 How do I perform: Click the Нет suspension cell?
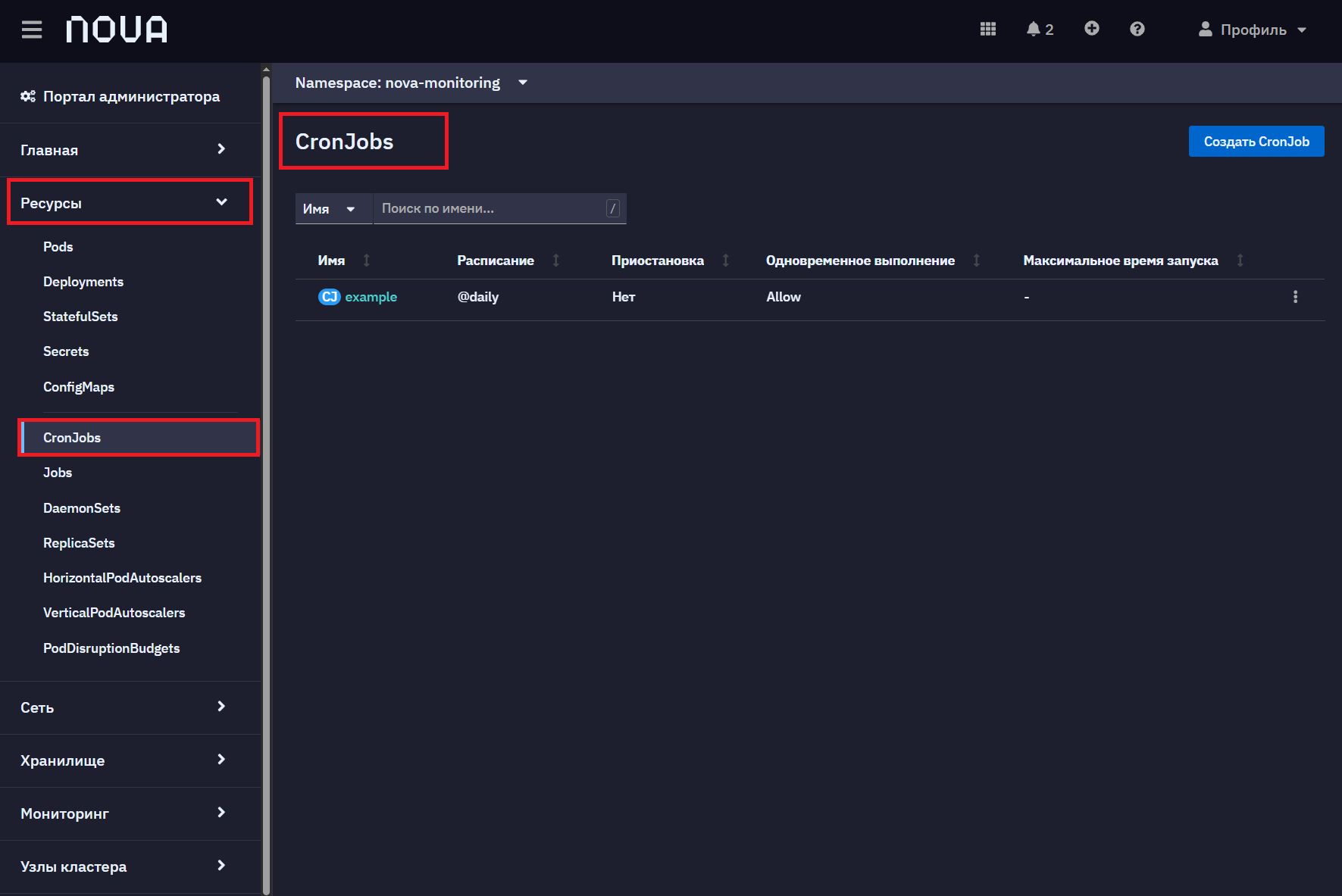click(624, 297)
